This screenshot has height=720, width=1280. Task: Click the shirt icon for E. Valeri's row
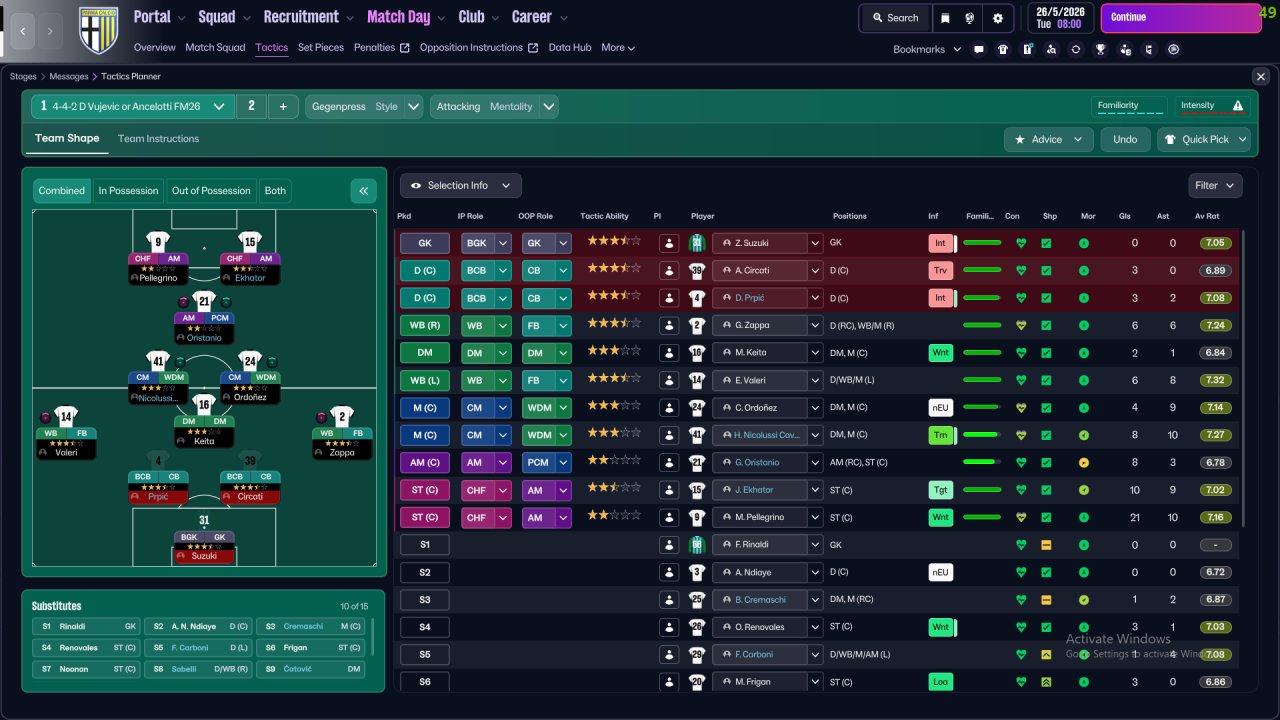pos(697,380)
